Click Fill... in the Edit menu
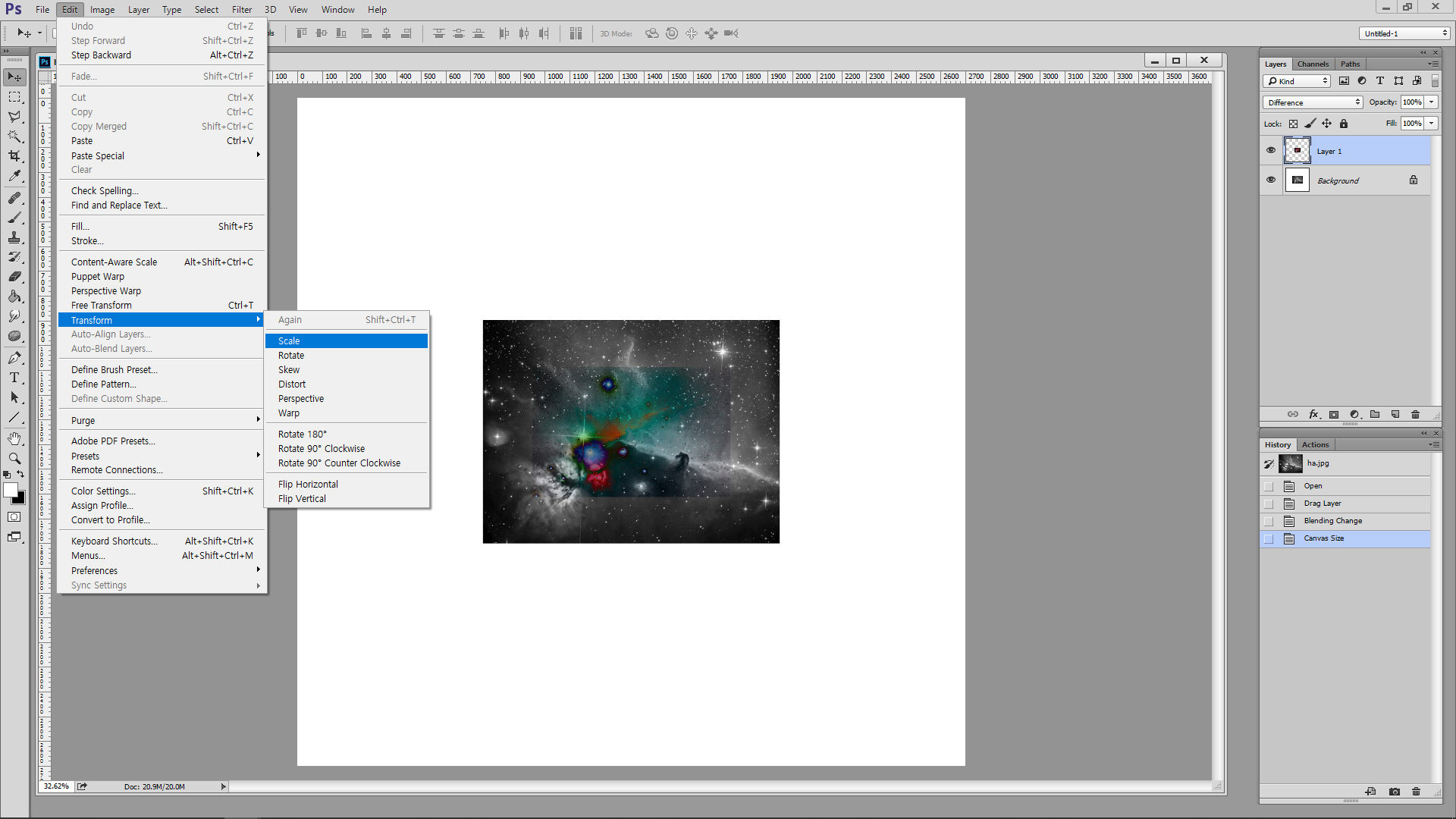This screenshot has width=1456, height=819. coord(162,227)
